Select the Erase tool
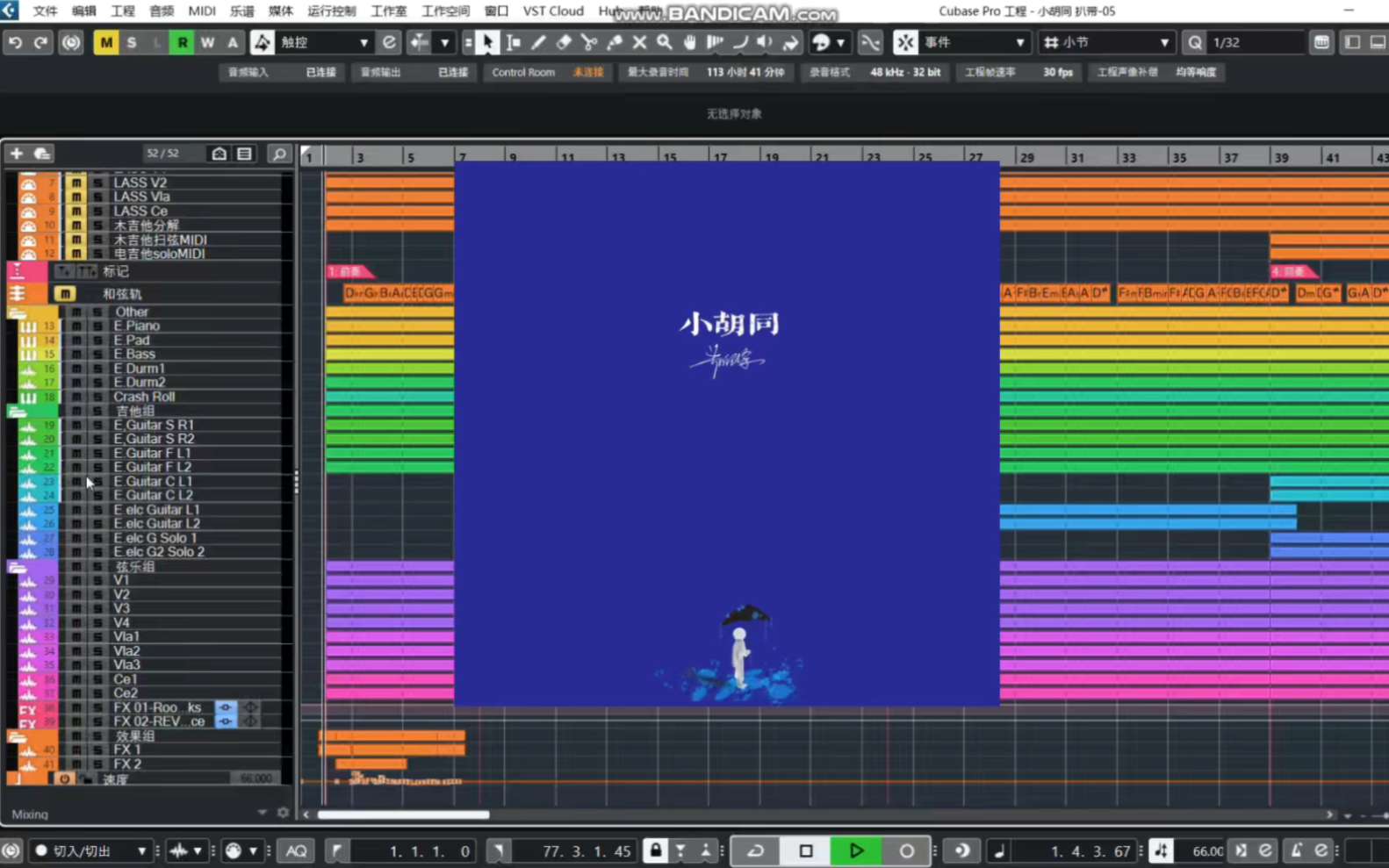This screenshot has height=868, width=1389. (564, 42)
